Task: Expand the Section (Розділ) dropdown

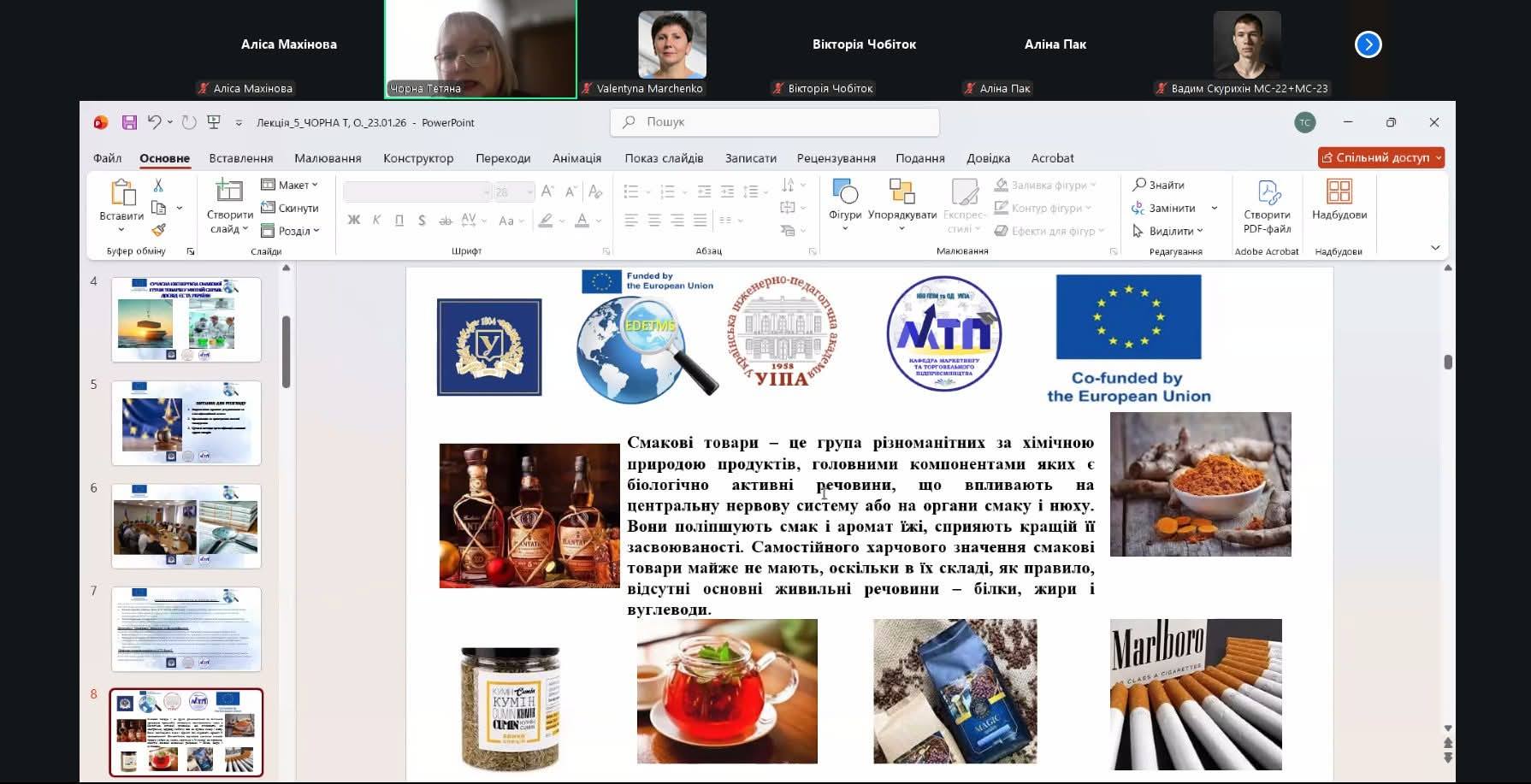Action: (x=291, y=231)
